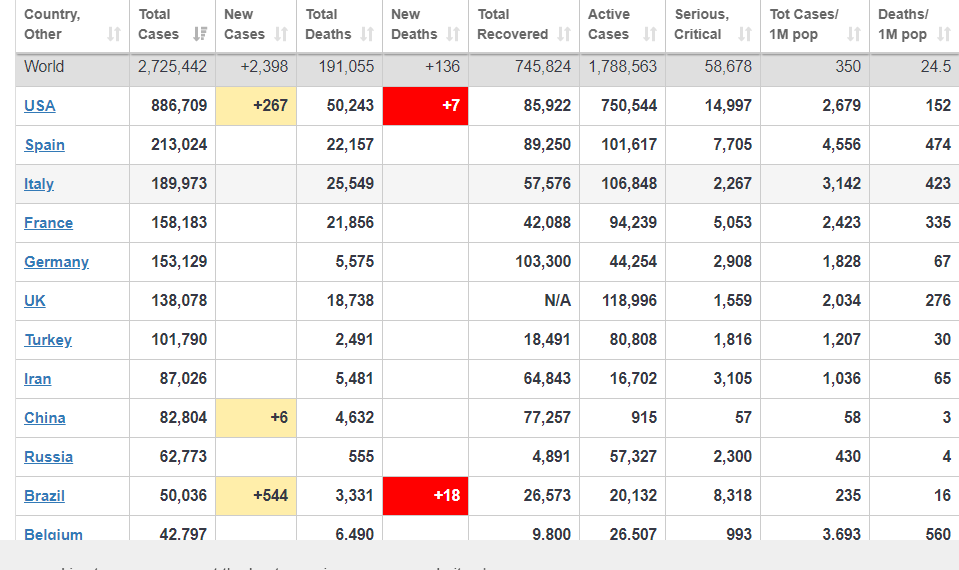Open the Italy country link

[x=39, y=184]
